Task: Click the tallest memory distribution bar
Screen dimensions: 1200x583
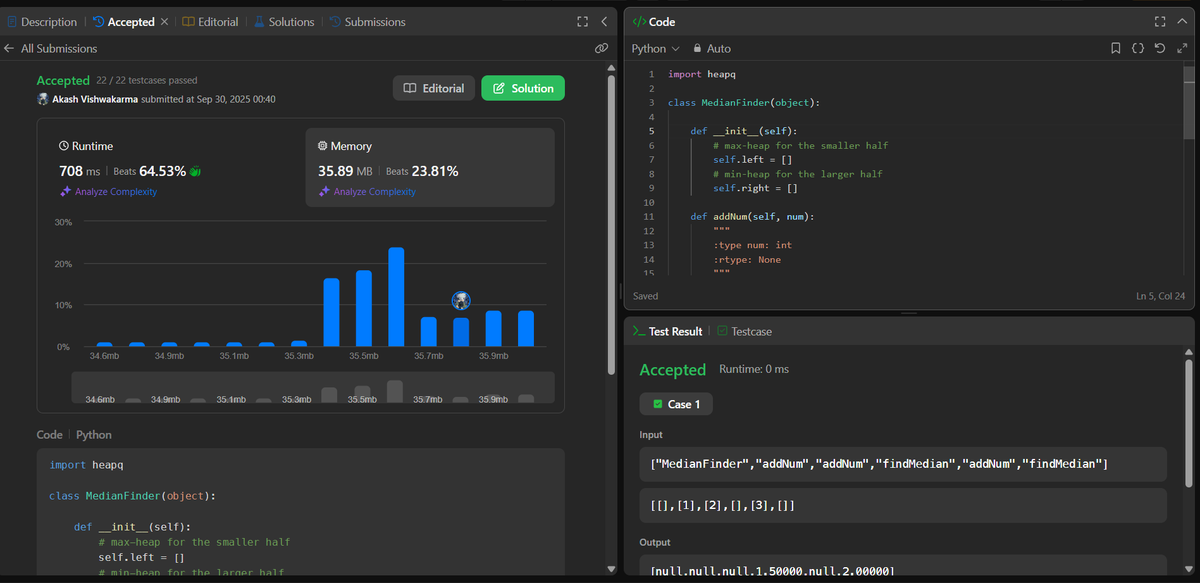Action: (x=396, y=296)
